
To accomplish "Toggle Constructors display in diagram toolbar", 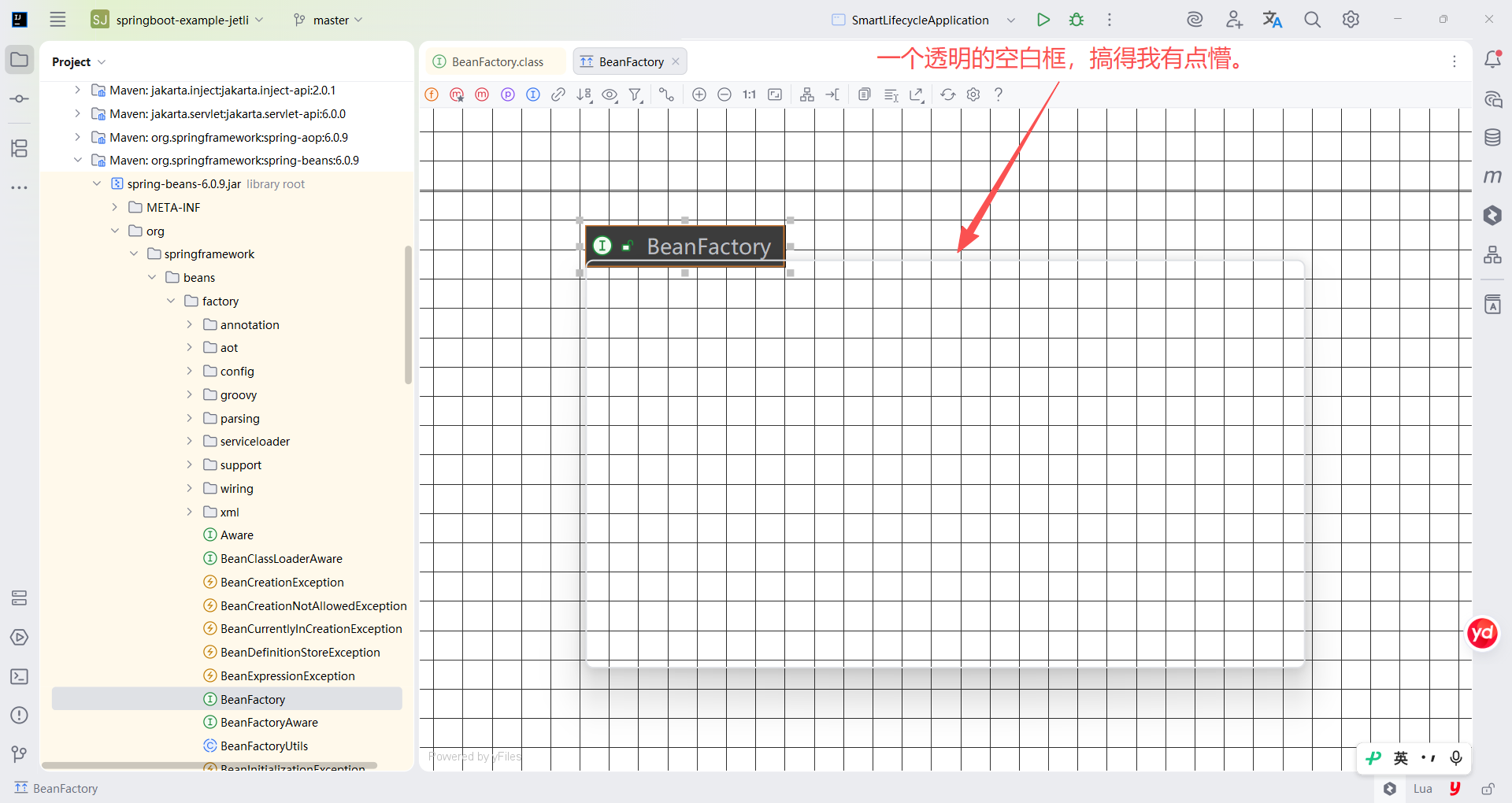I will 457,94.
